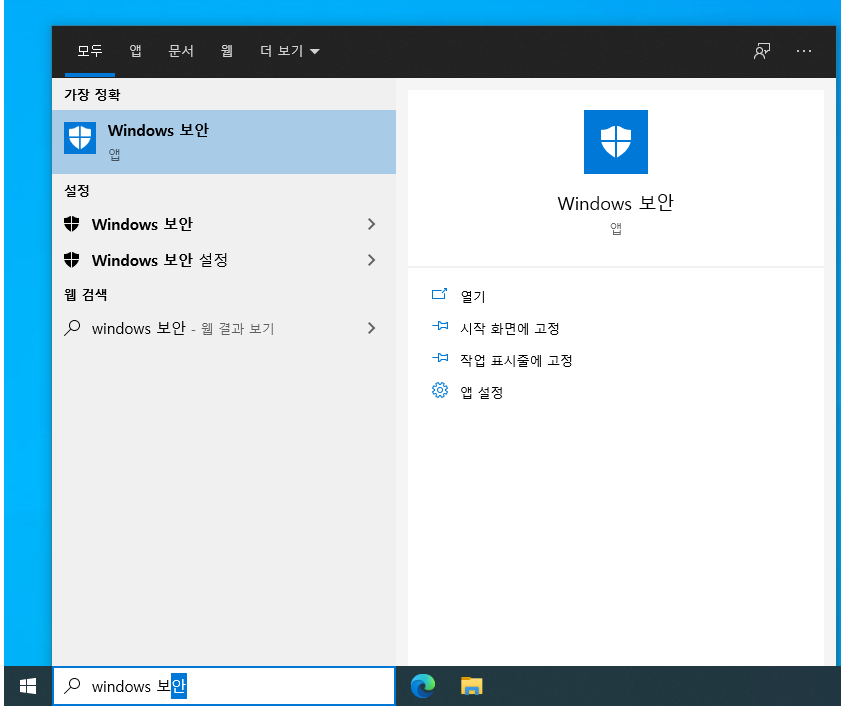Click the feedback icon in search header

click(x=762, y=51)
